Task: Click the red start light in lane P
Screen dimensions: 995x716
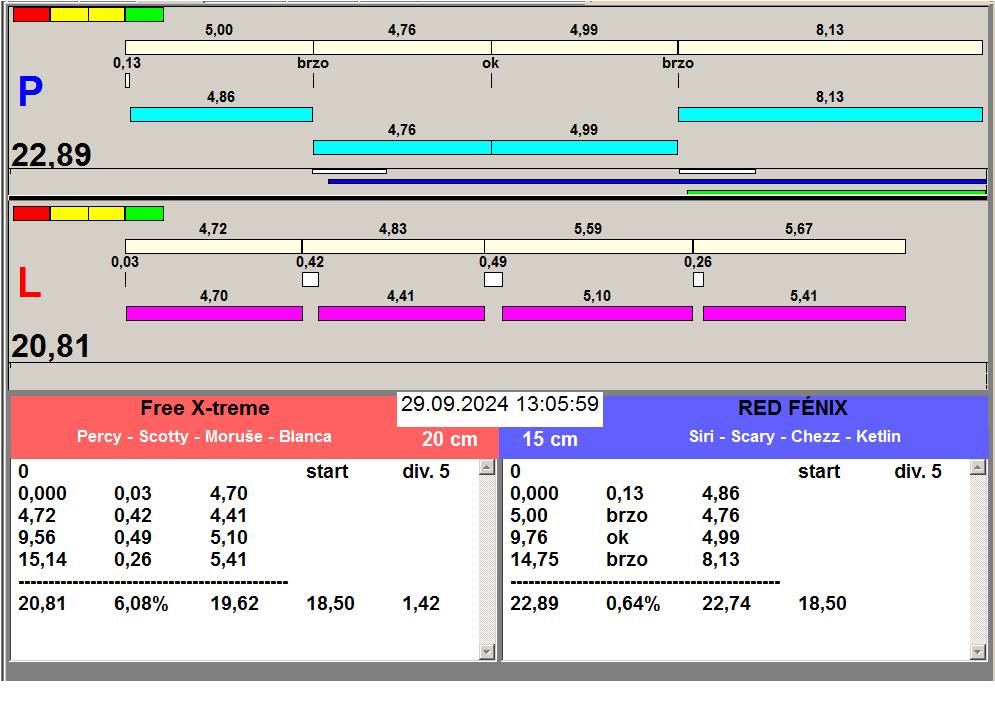Action: (x=31, y=15)
